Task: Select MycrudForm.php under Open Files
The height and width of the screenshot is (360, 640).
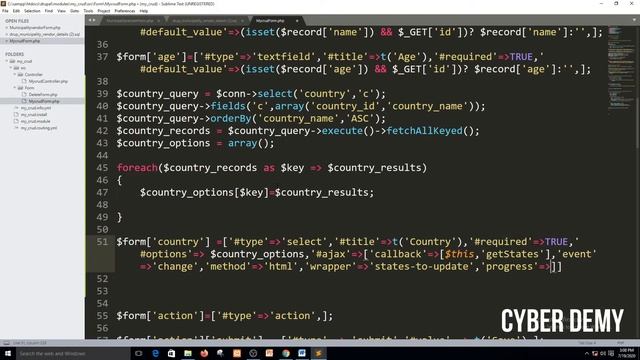Action: coord(25,41)
